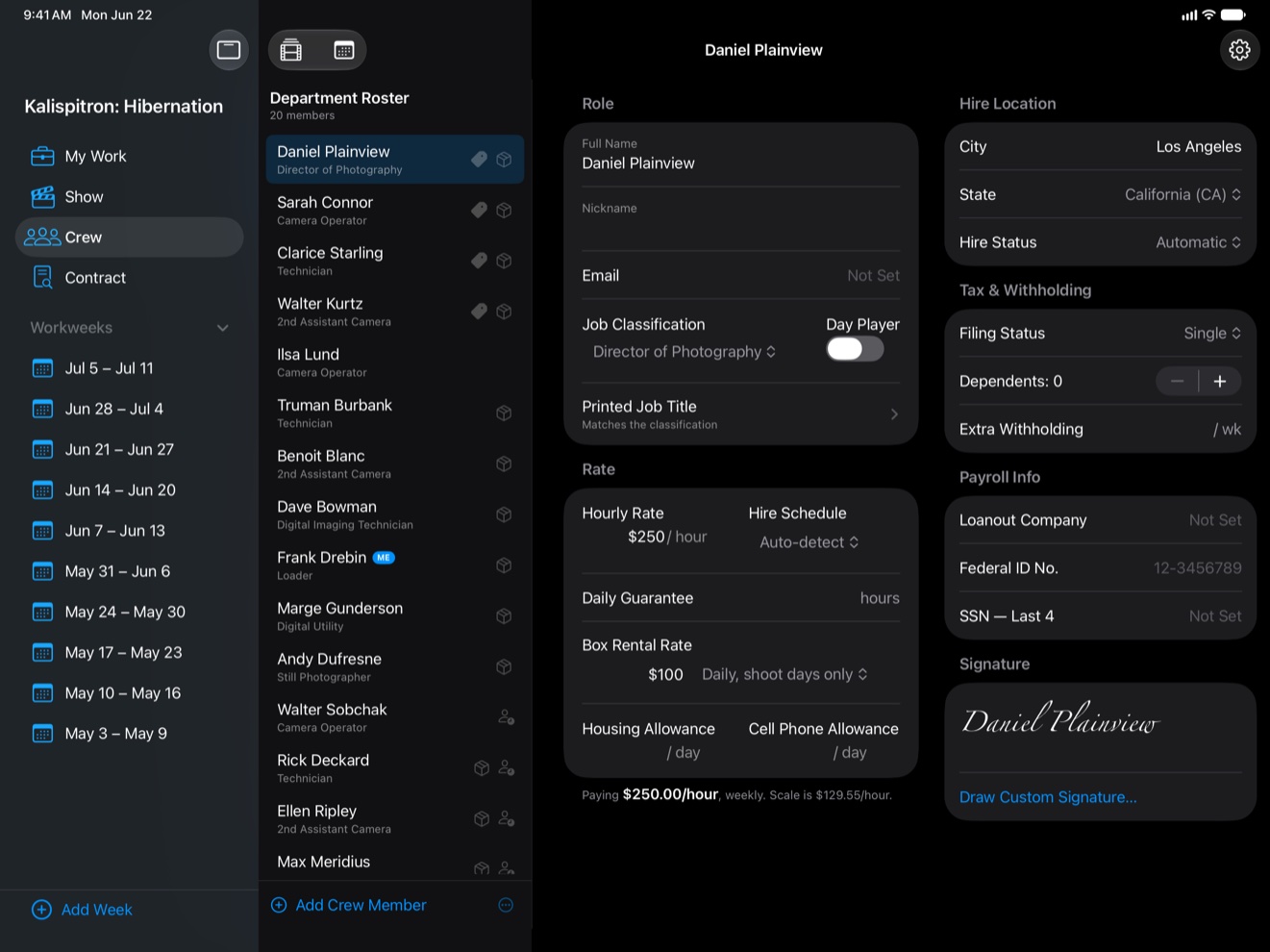Viewport: 1270px width, 952px height.
Task: Click Add Crew Member
Action: (x=349, y=905)
